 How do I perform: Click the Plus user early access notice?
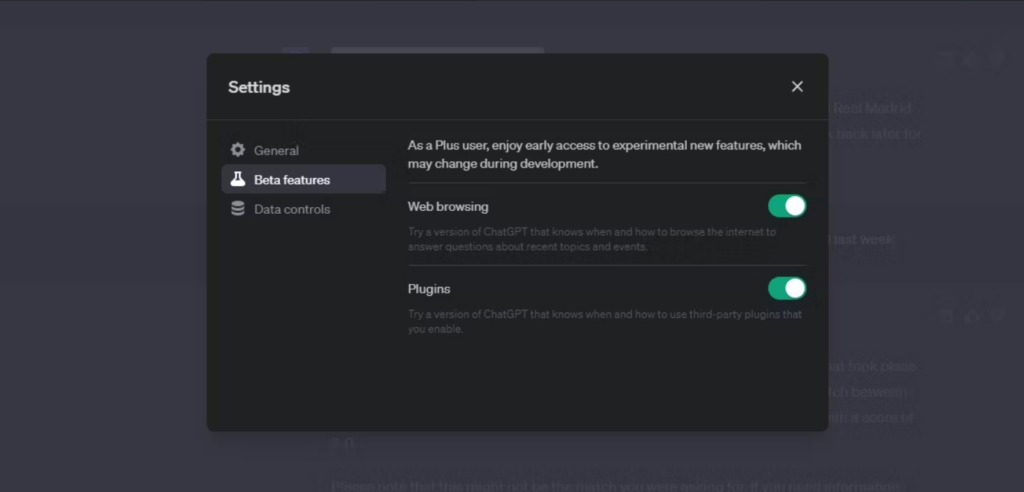click(604, 154)
